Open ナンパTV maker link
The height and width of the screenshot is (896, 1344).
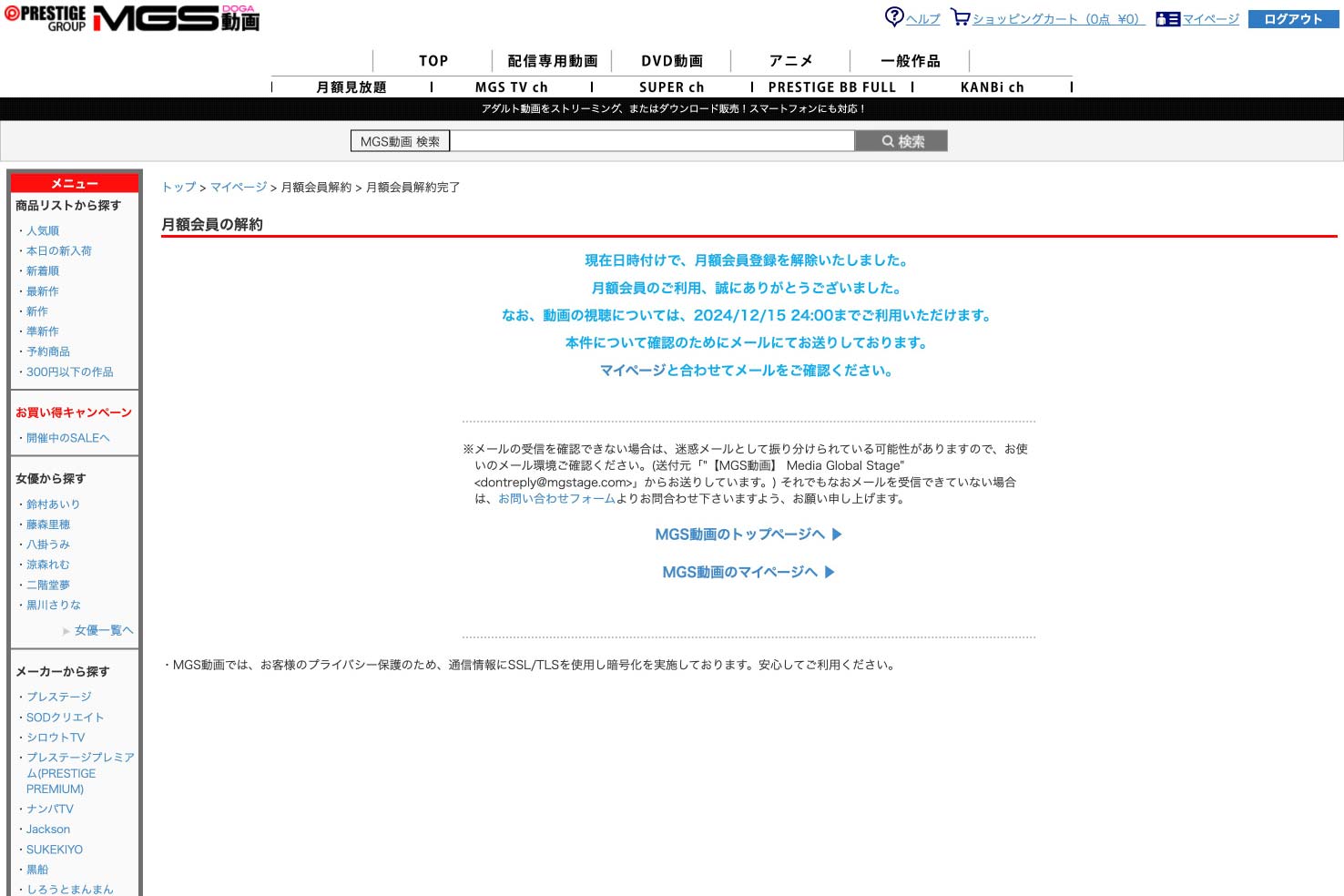coord(50,809)
